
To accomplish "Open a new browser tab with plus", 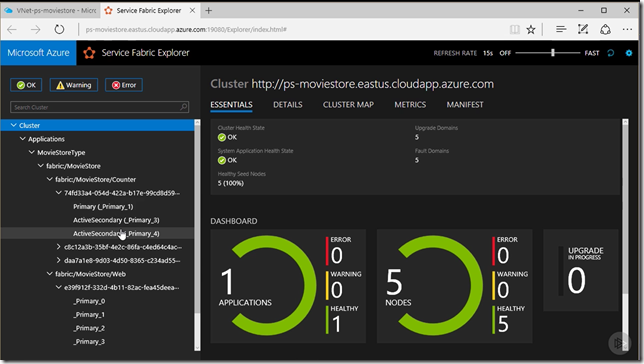I will coord(209,11).
